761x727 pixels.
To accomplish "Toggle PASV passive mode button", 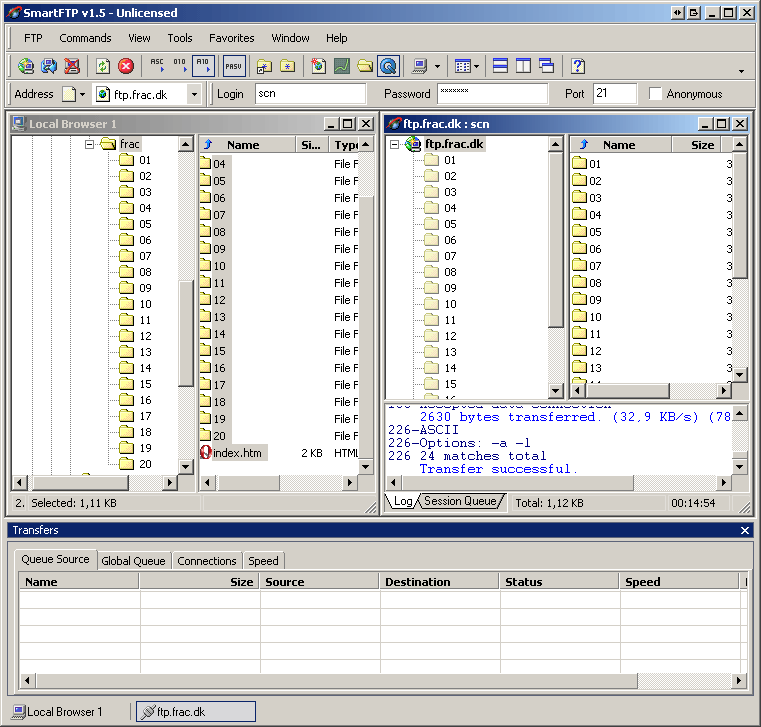I will (233, 66).
